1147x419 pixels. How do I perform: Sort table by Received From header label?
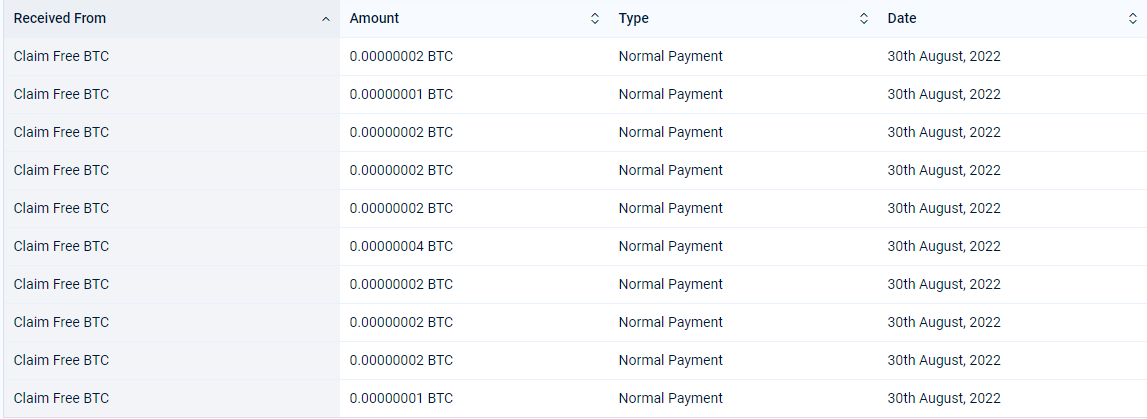tap(60, 18)
